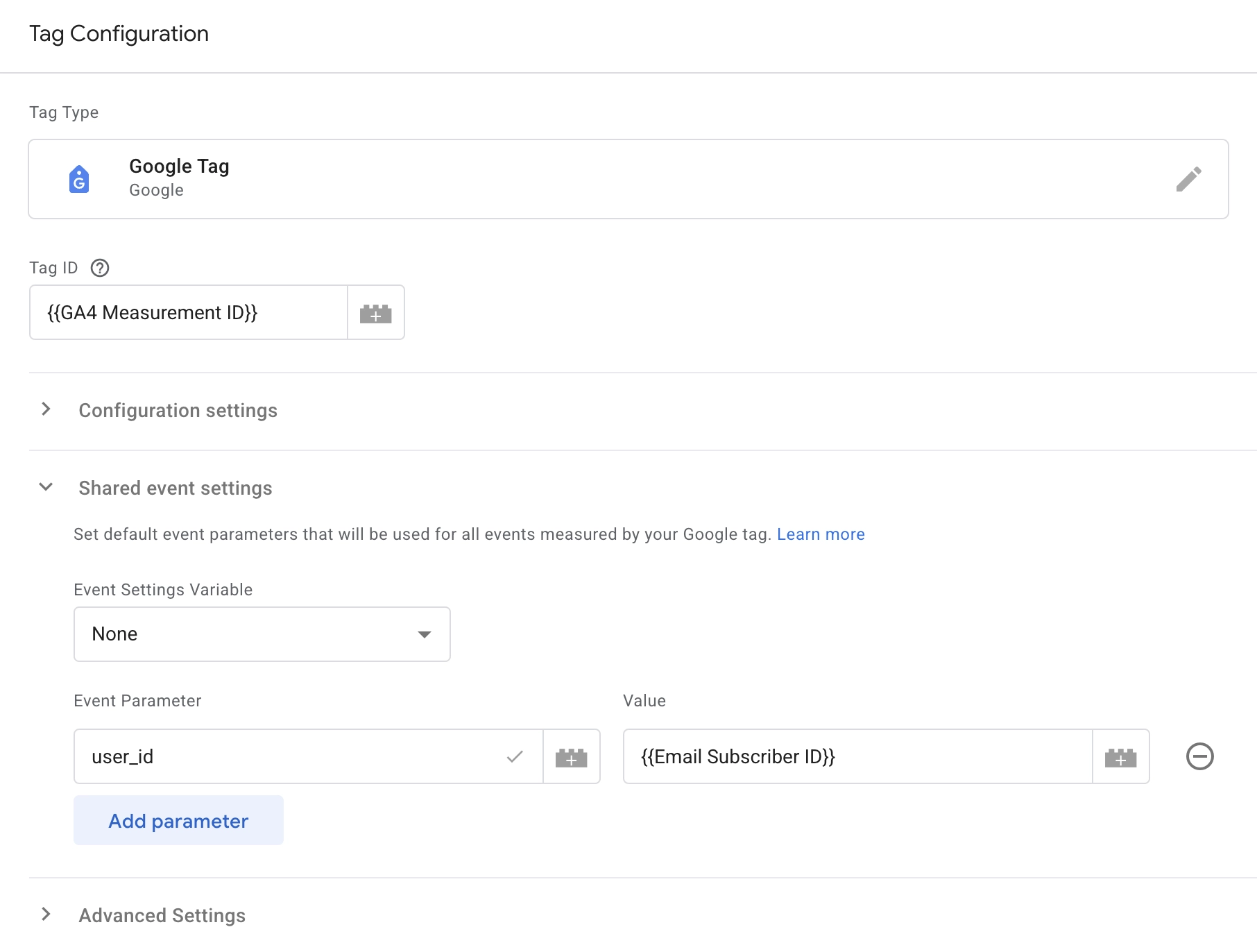This screenshot has width=1257, height=952.
Task: Insert variable button beside Tag ID field
Action: 375,313
